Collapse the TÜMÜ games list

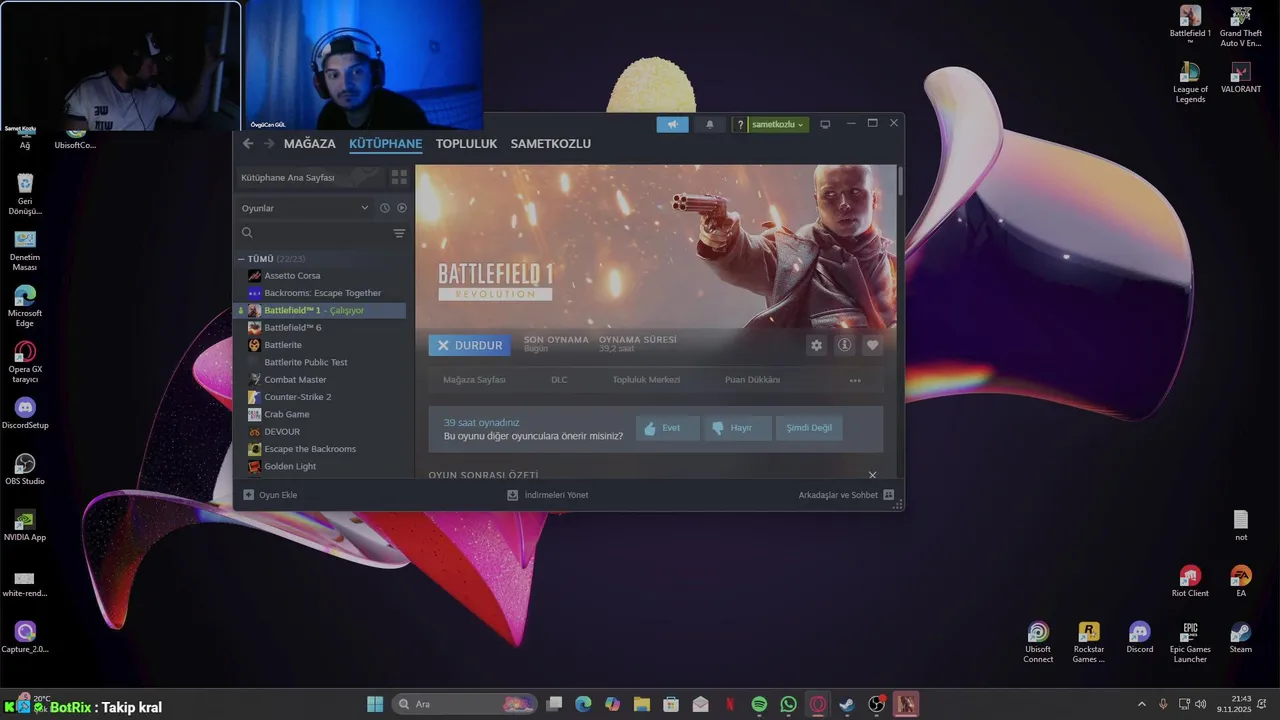[x=241, y=259]
